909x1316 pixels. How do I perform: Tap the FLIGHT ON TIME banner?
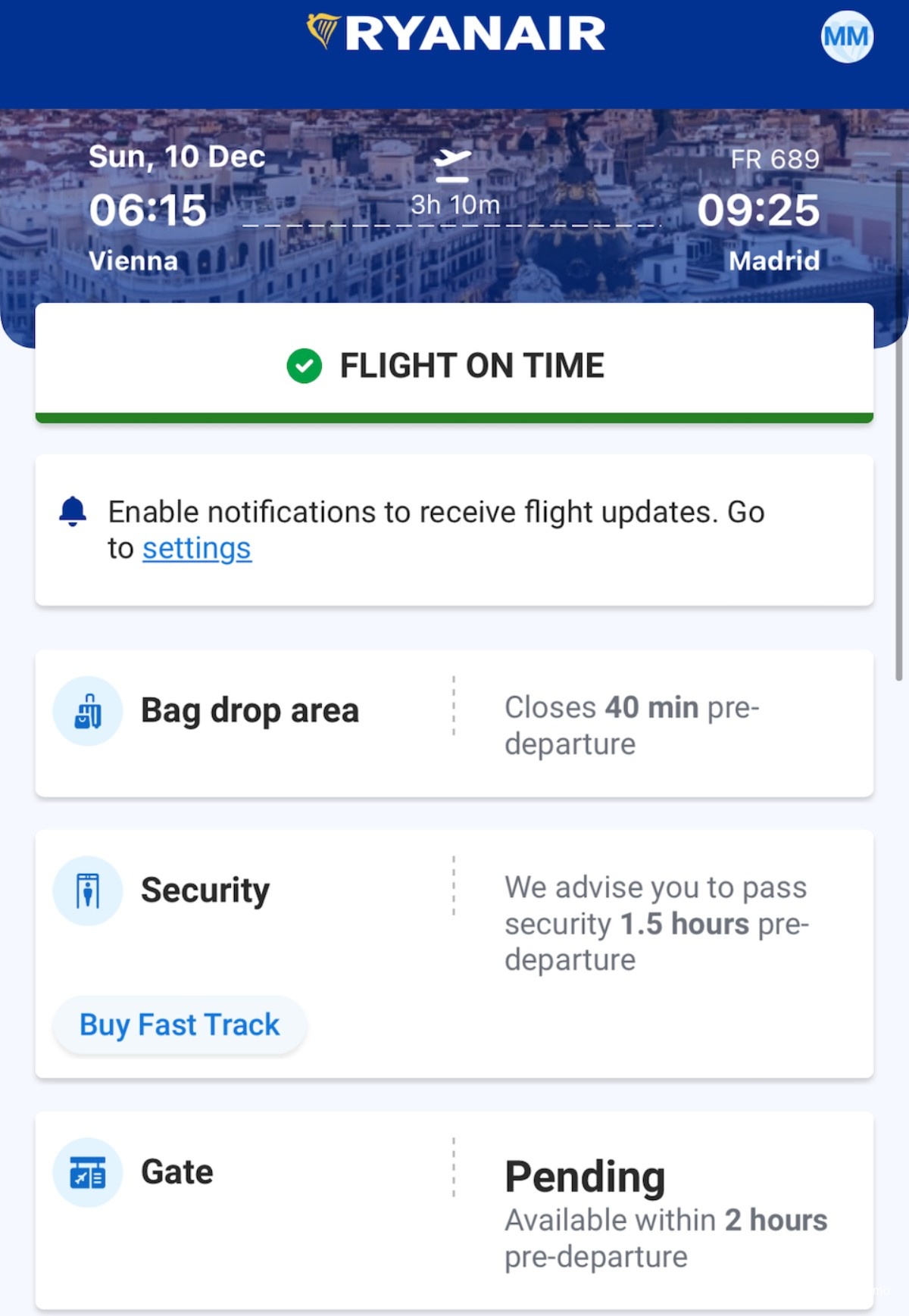tap(454, 364)
